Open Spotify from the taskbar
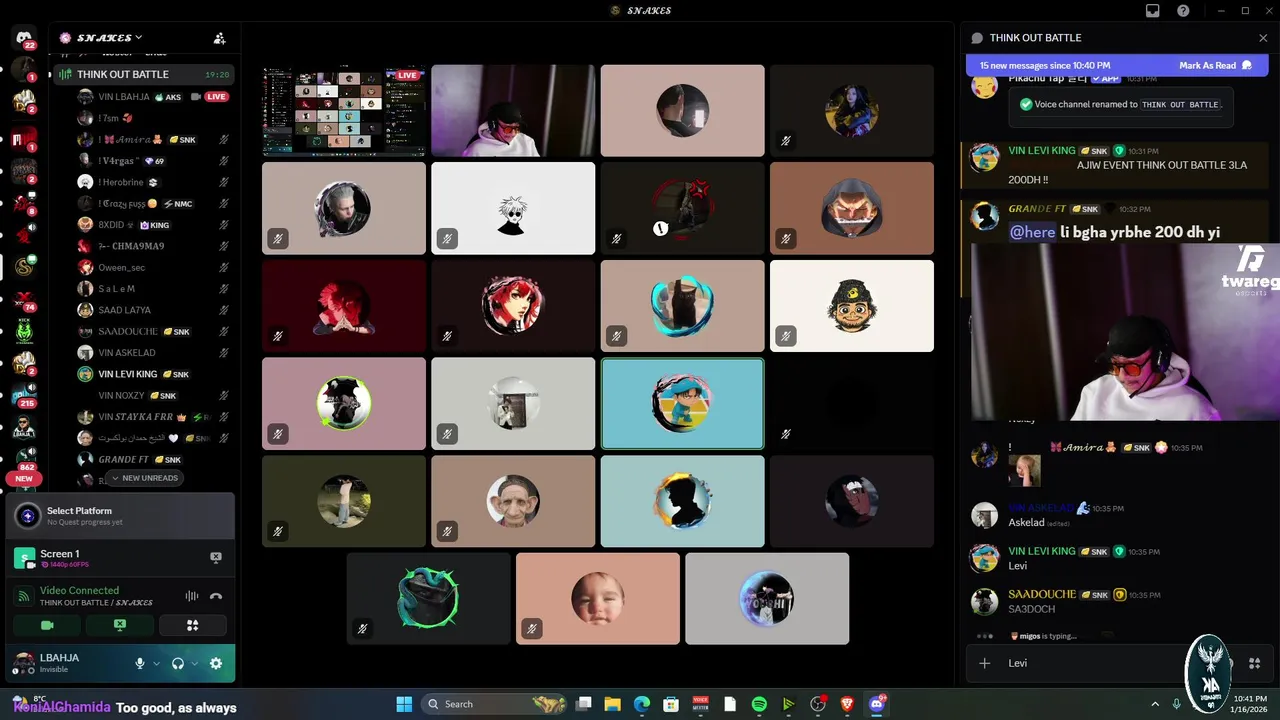Image resolution: width=1280 pixels, height=720 pixels. tap(759, 704)
